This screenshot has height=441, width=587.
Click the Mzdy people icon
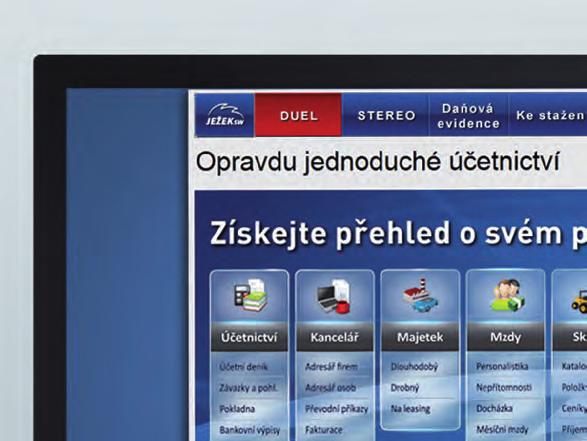pyautogui.click(x=507, y=296)
